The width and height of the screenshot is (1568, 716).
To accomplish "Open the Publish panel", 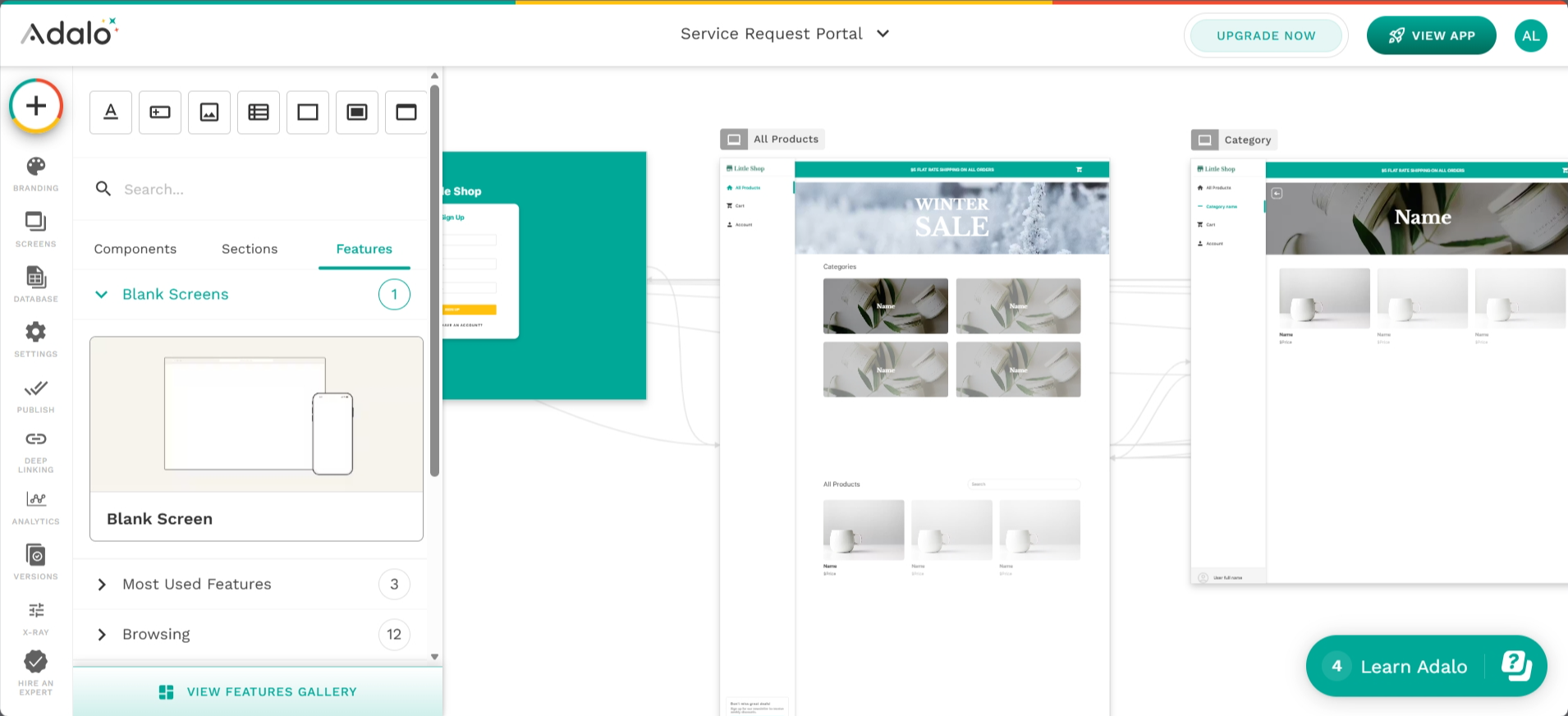I will coord(36,395).
